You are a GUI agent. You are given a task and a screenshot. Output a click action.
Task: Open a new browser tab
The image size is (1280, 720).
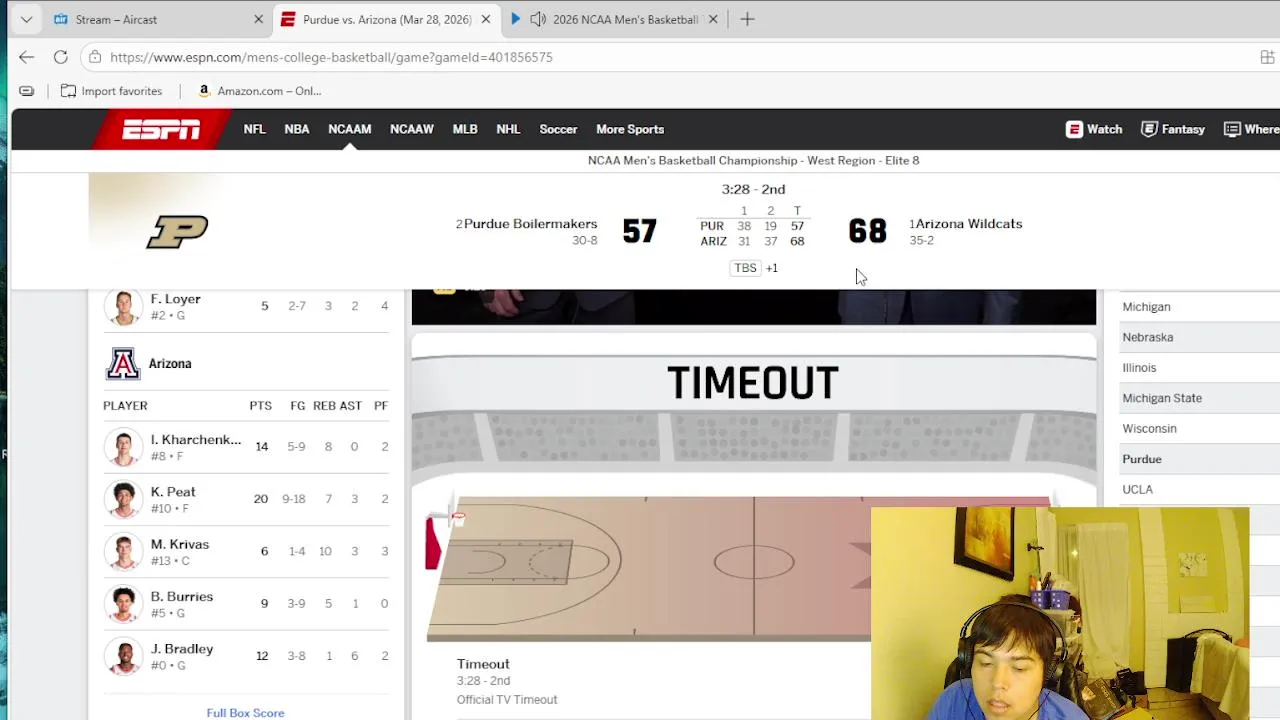coord(747,19)
